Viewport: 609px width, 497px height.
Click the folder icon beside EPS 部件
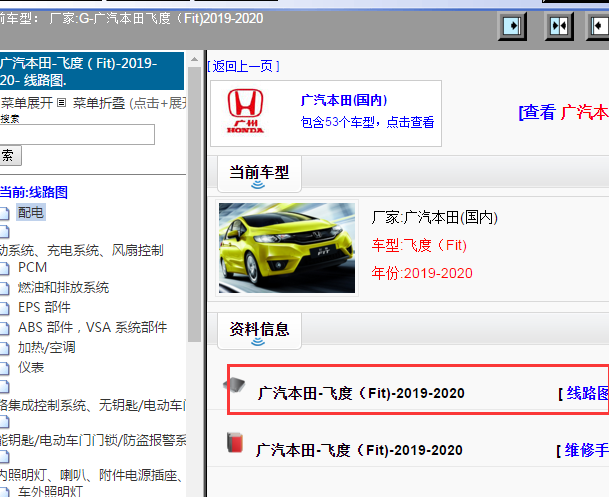pyautogui.click(x=4, y=308)
